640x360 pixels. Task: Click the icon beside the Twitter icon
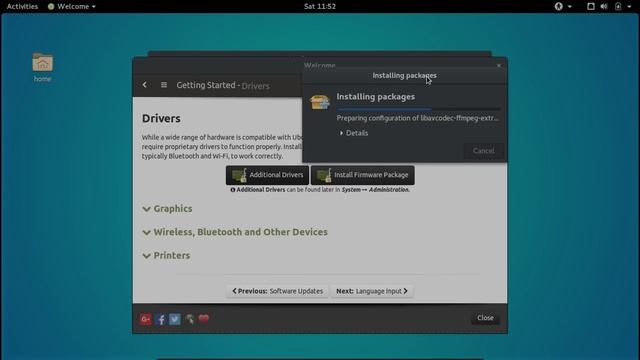(x=189, y=319)
